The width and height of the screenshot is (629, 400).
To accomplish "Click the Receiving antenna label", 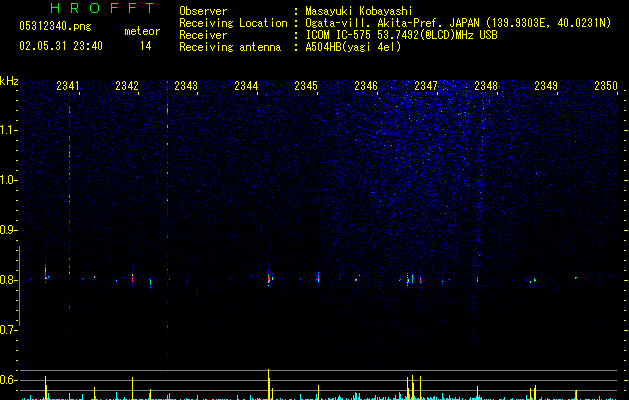I will [x=230, y=47].
